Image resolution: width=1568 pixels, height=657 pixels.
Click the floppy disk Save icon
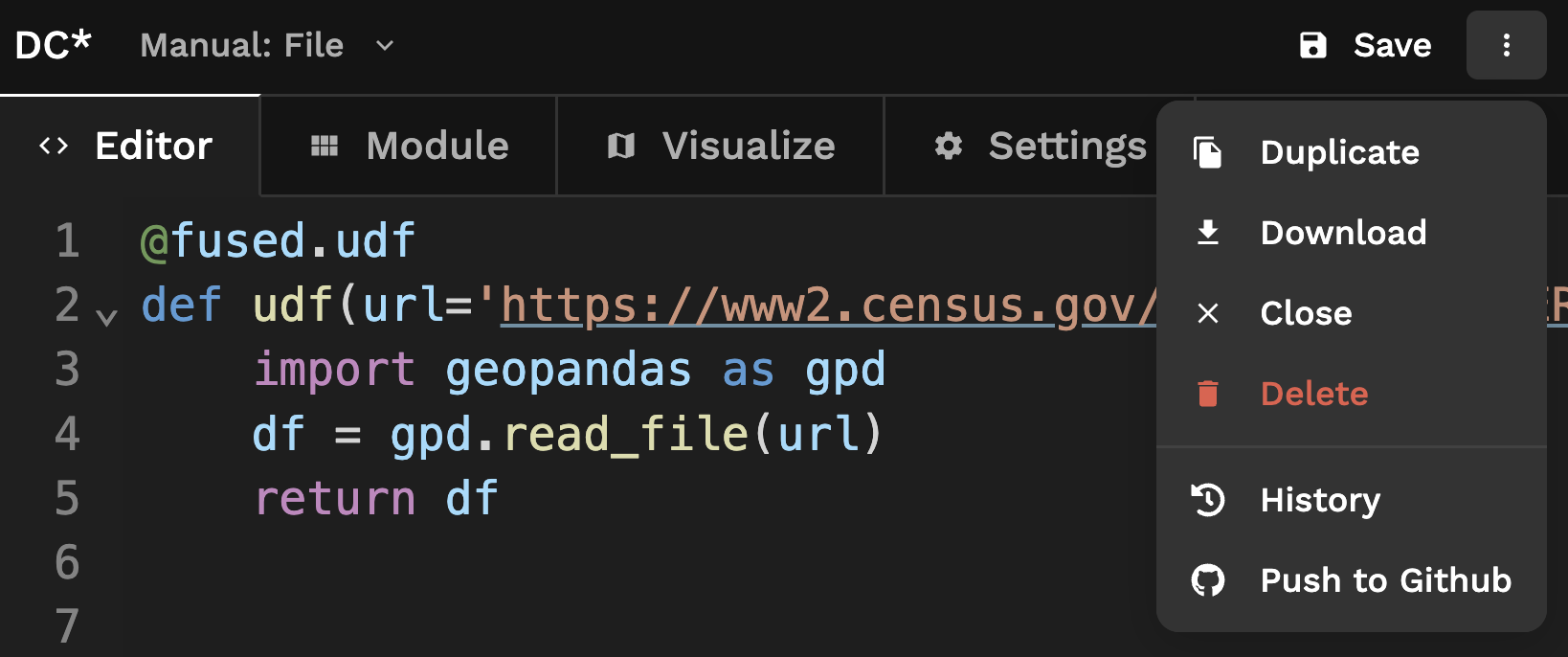point(1313,45)
